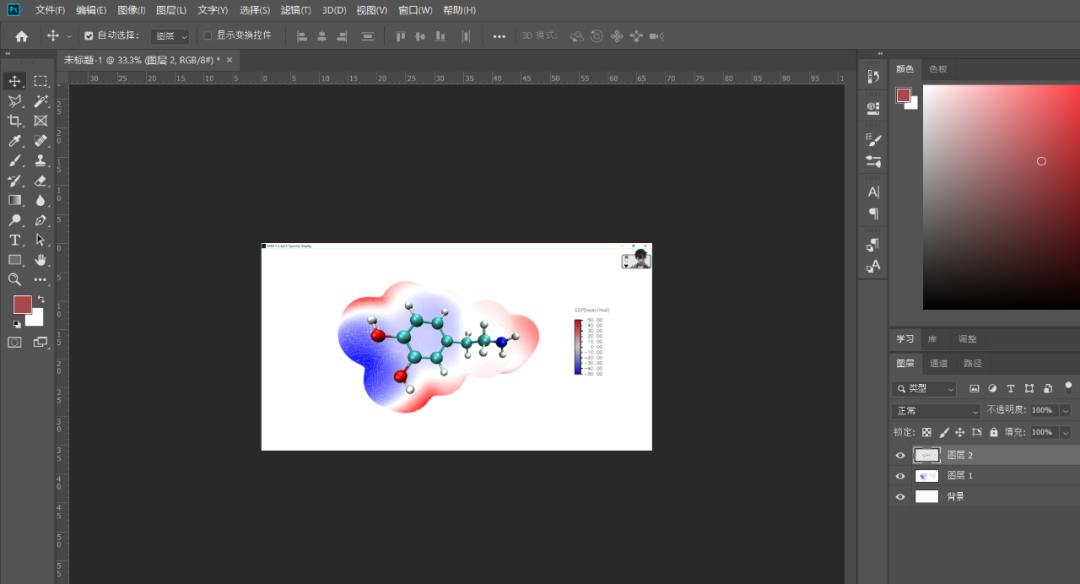Click the Home button in options bar
This screenshot has height=584, width=1080.
21,36
